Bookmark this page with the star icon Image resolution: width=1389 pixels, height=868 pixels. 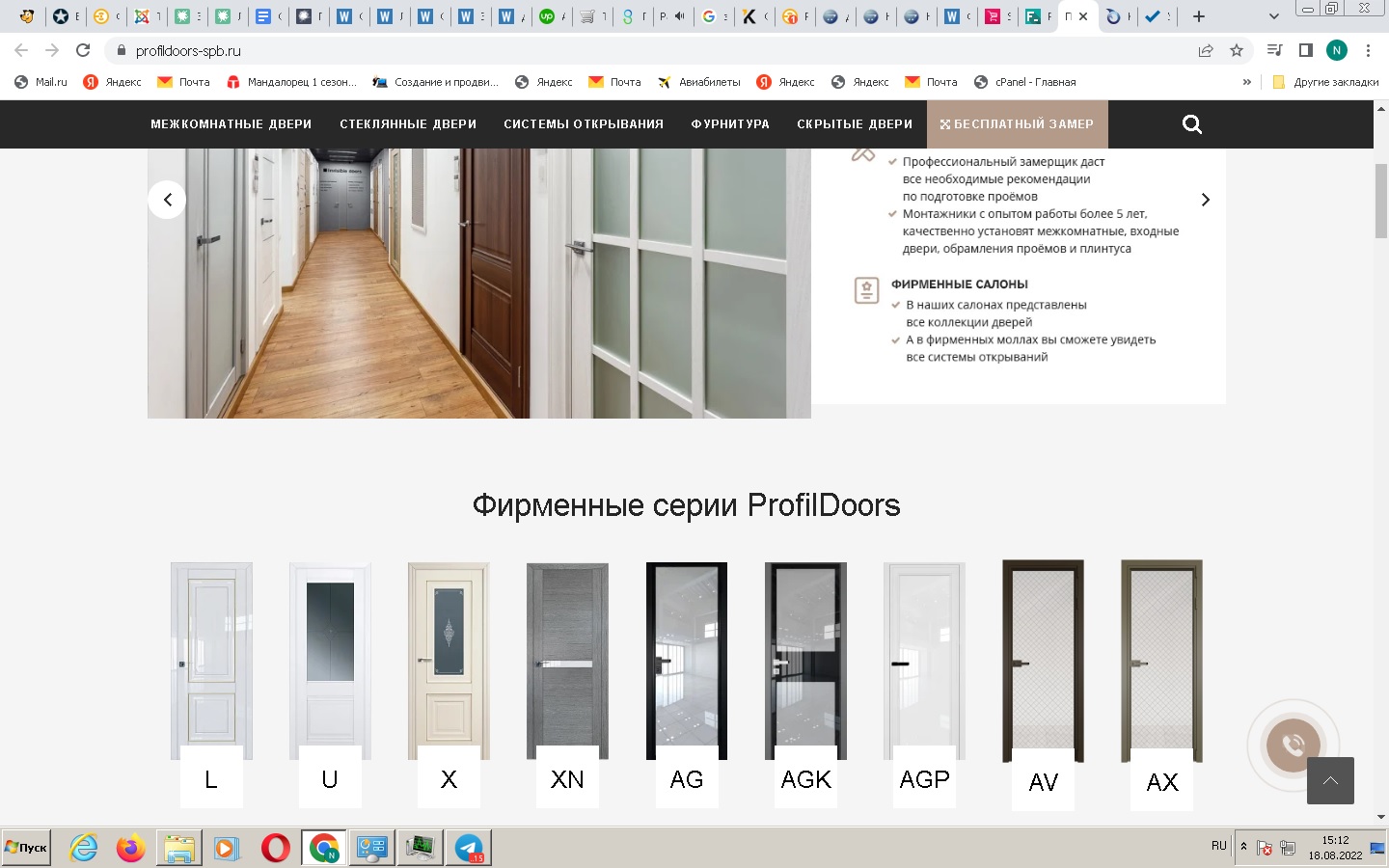1237,50
